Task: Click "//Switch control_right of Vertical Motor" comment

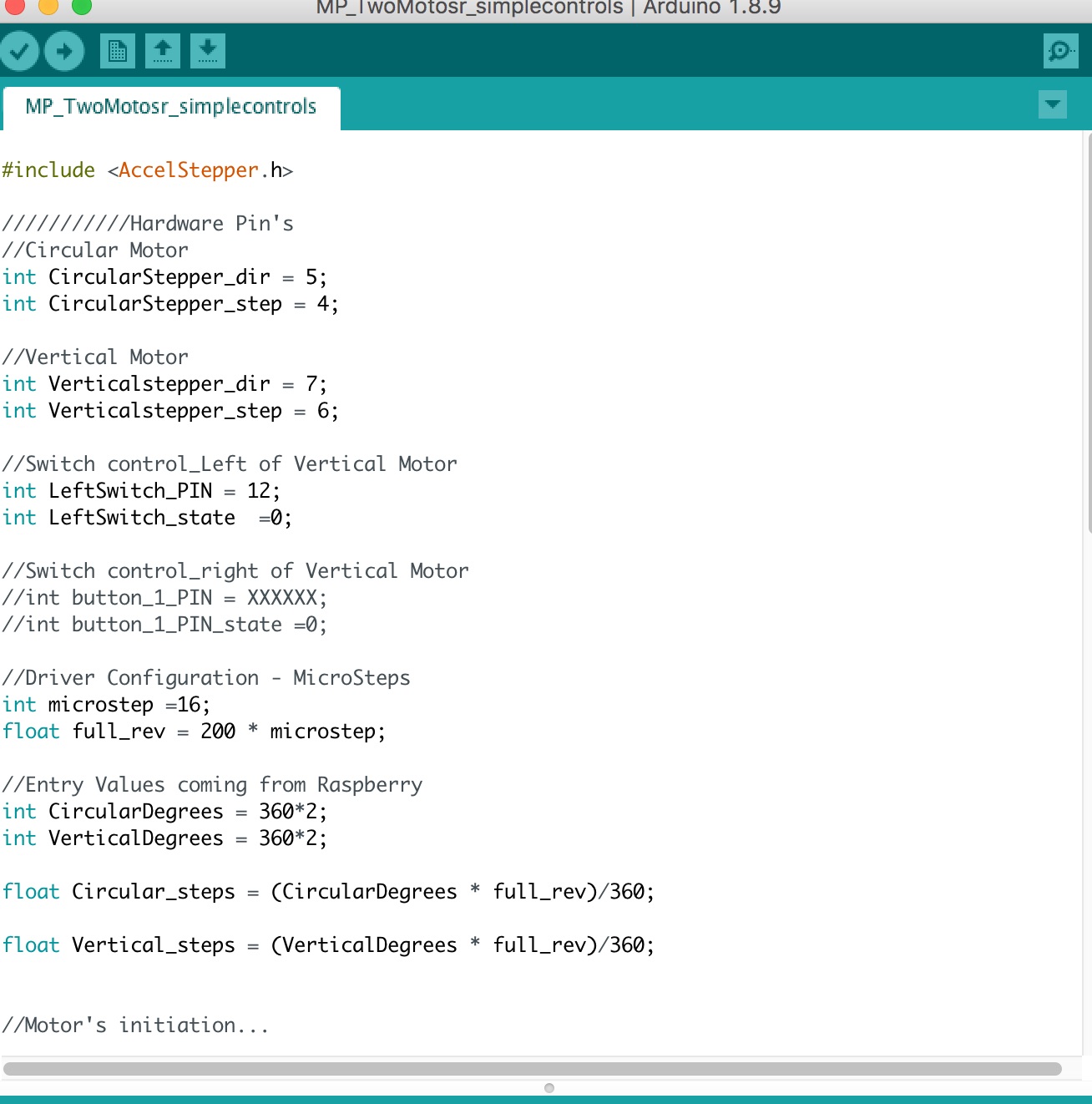Action: 235,571
